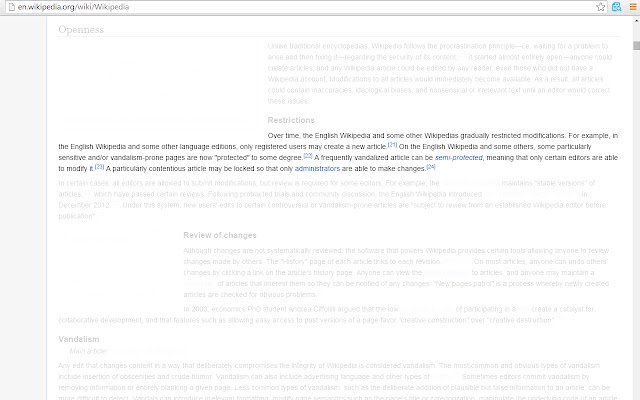Click the paragraph starting 'Over time, the English Wikipedia'
The image size is (640, 400).
tap(338, 152)
